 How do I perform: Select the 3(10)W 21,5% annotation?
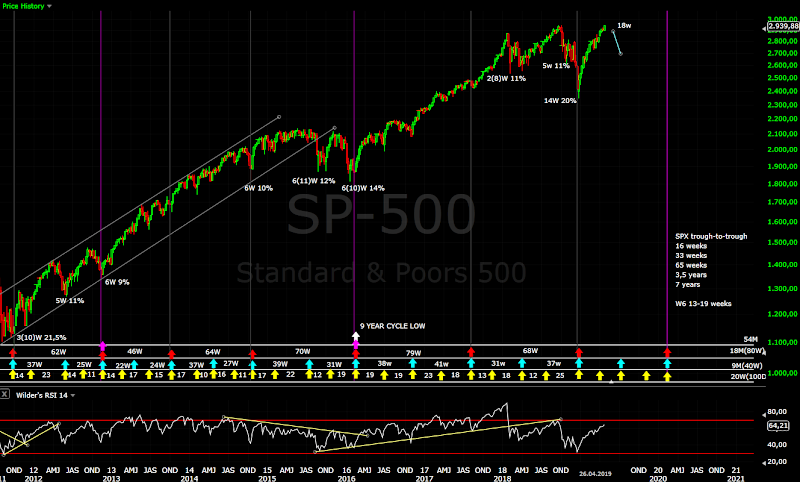point(41,337)
